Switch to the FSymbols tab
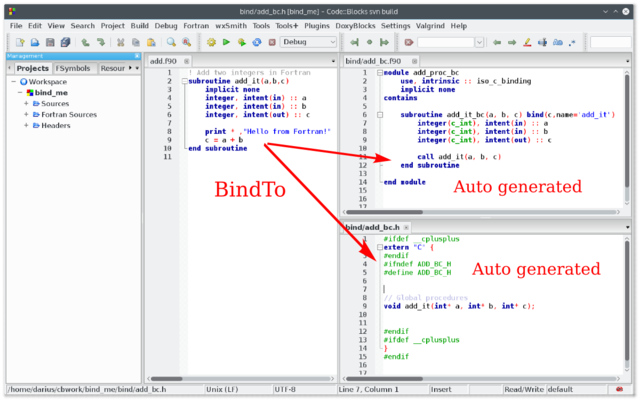640x401 pixels. click(x=73, y=68)
